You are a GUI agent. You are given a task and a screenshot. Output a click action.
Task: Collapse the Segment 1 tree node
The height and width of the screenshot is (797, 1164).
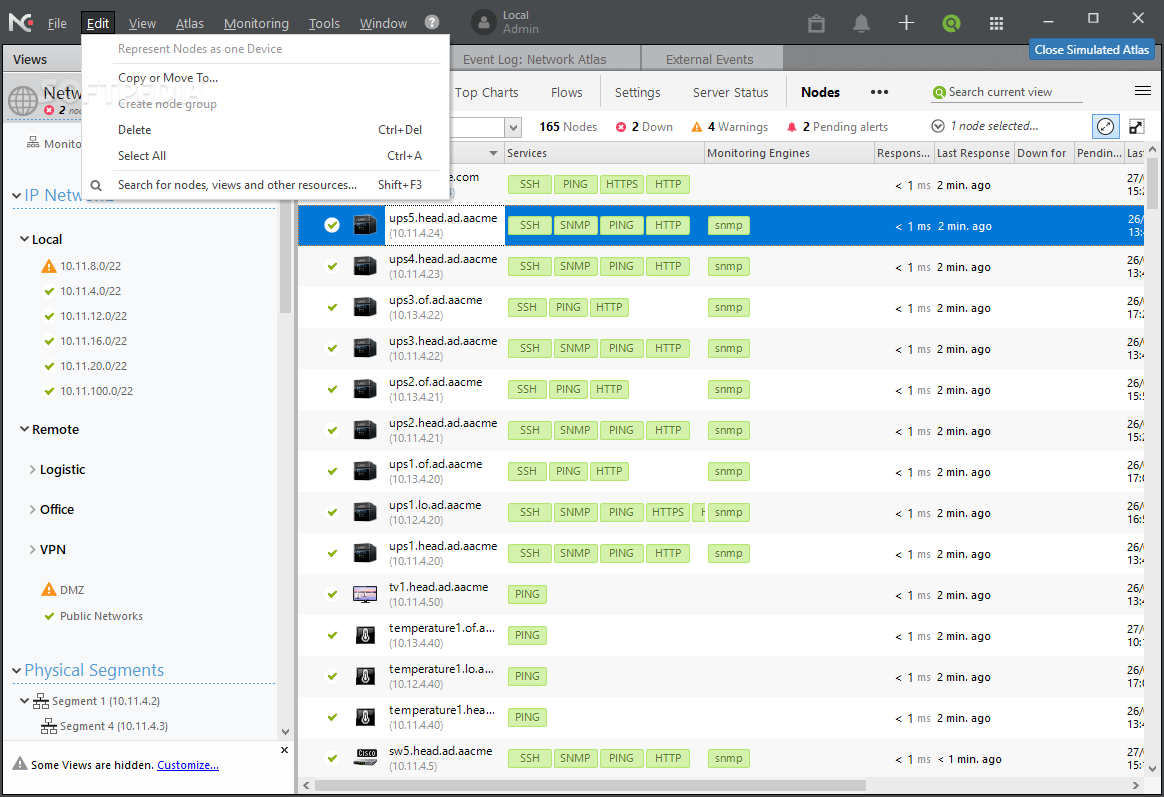point(24,701)
